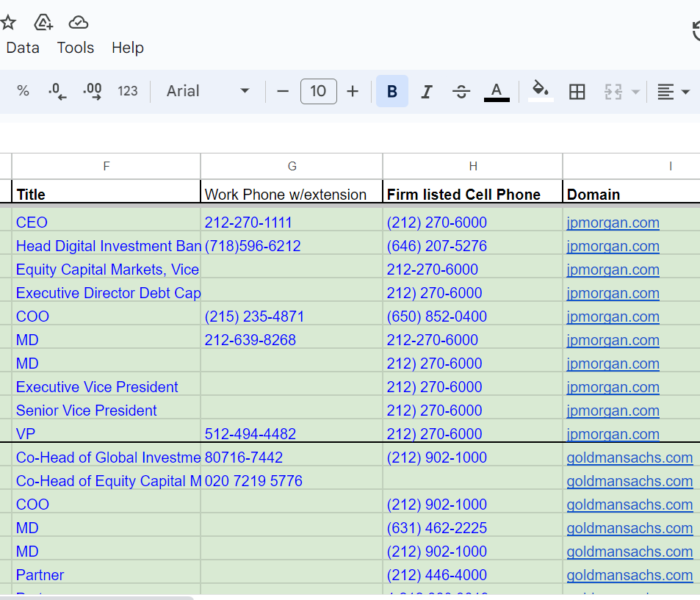This screenshot has width=700, height=600.
Task: Open goldmansachs.com link in Partner row
Action: click(x=629, y=575)
